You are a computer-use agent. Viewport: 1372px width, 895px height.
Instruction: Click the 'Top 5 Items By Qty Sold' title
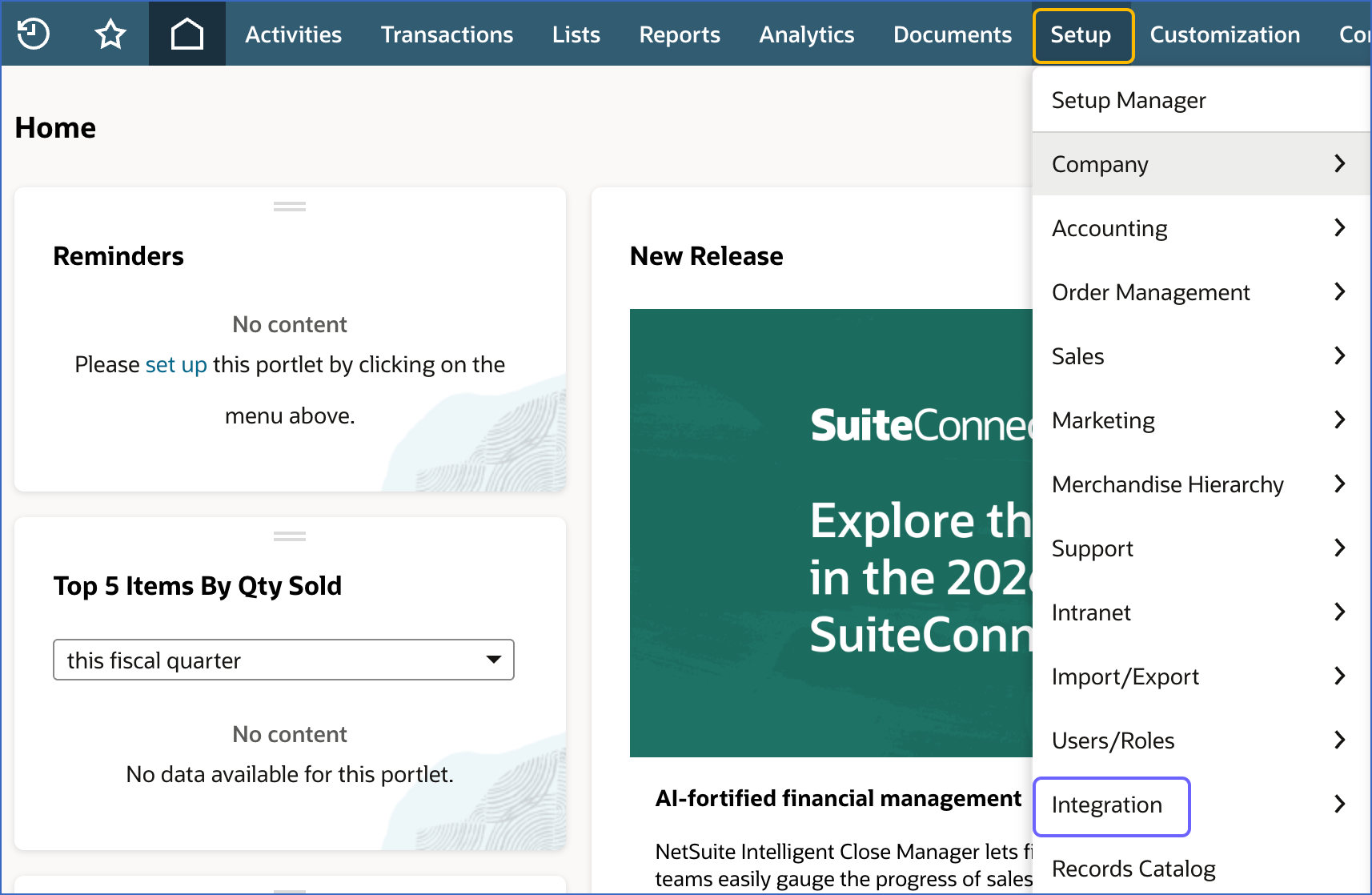click(x=198, y=586)
